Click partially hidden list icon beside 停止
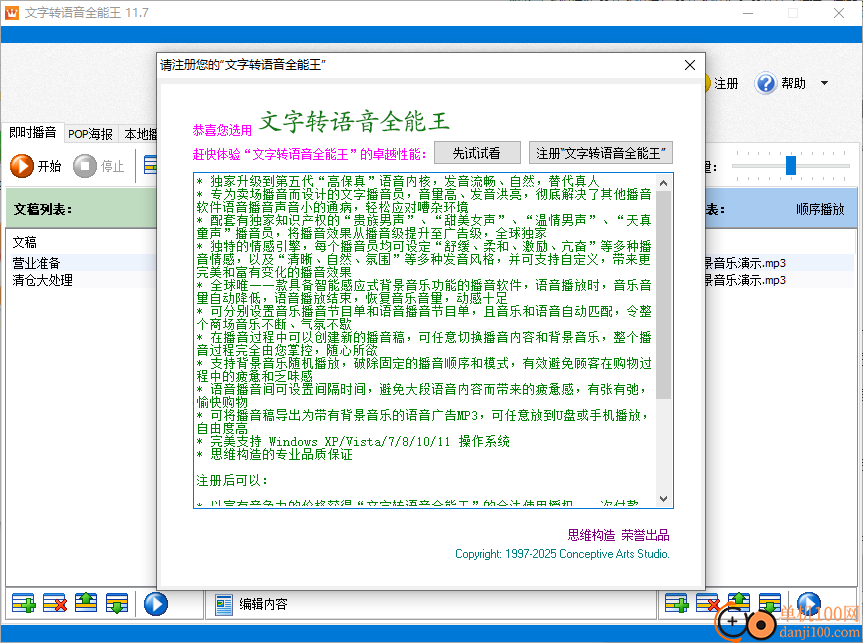Viewport: 863px width, 643px height. click(x=150, y=165)
